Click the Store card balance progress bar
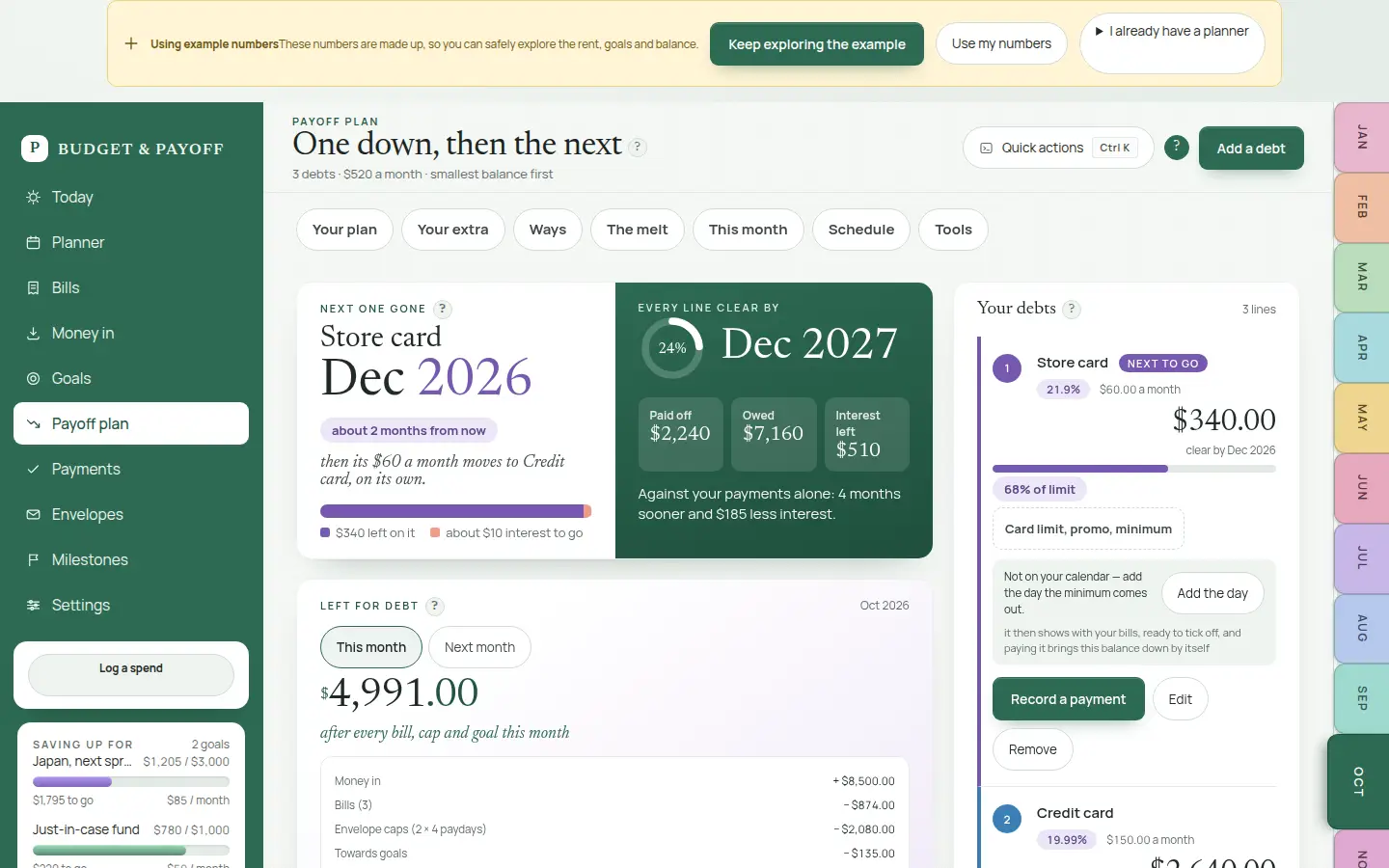This screenshot has height=868, width=1389. (x=1134, y=469)
